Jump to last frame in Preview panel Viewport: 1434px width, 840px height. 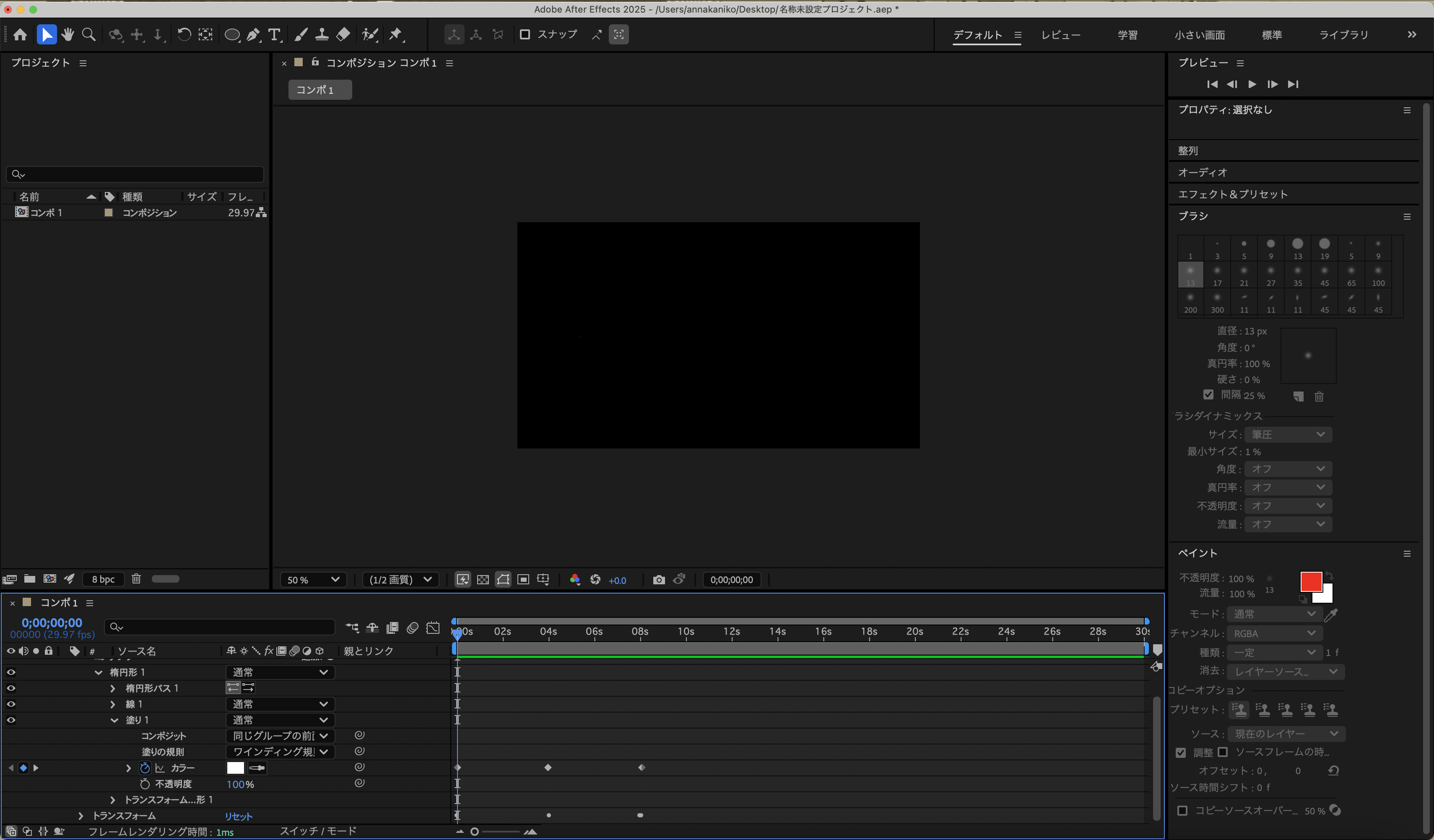tap(1294, 84)
